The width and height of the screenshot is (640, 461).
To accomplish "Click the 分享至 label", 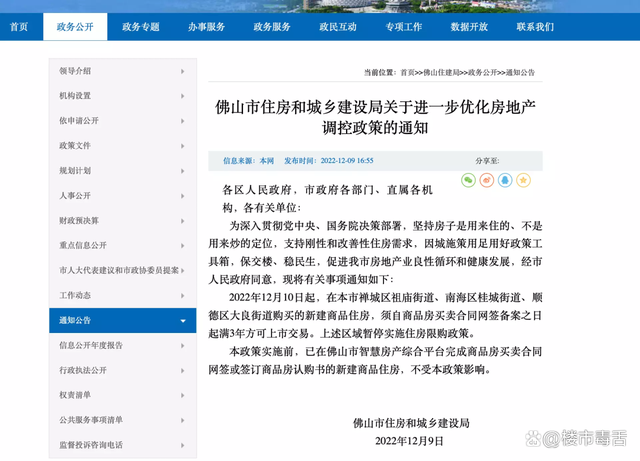I will pos(487,161).
